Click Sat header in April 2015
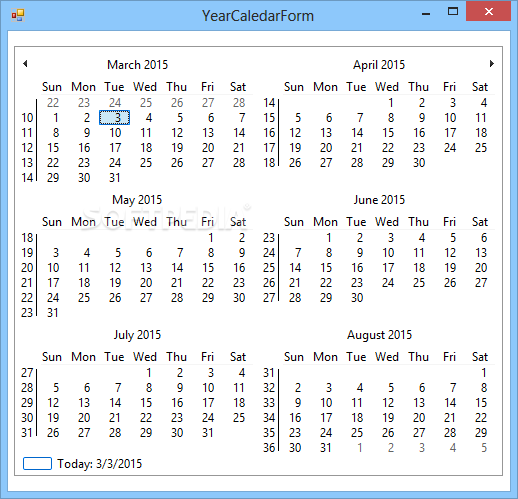Viewport: 518px width, 499px height. tap(480, 87)
